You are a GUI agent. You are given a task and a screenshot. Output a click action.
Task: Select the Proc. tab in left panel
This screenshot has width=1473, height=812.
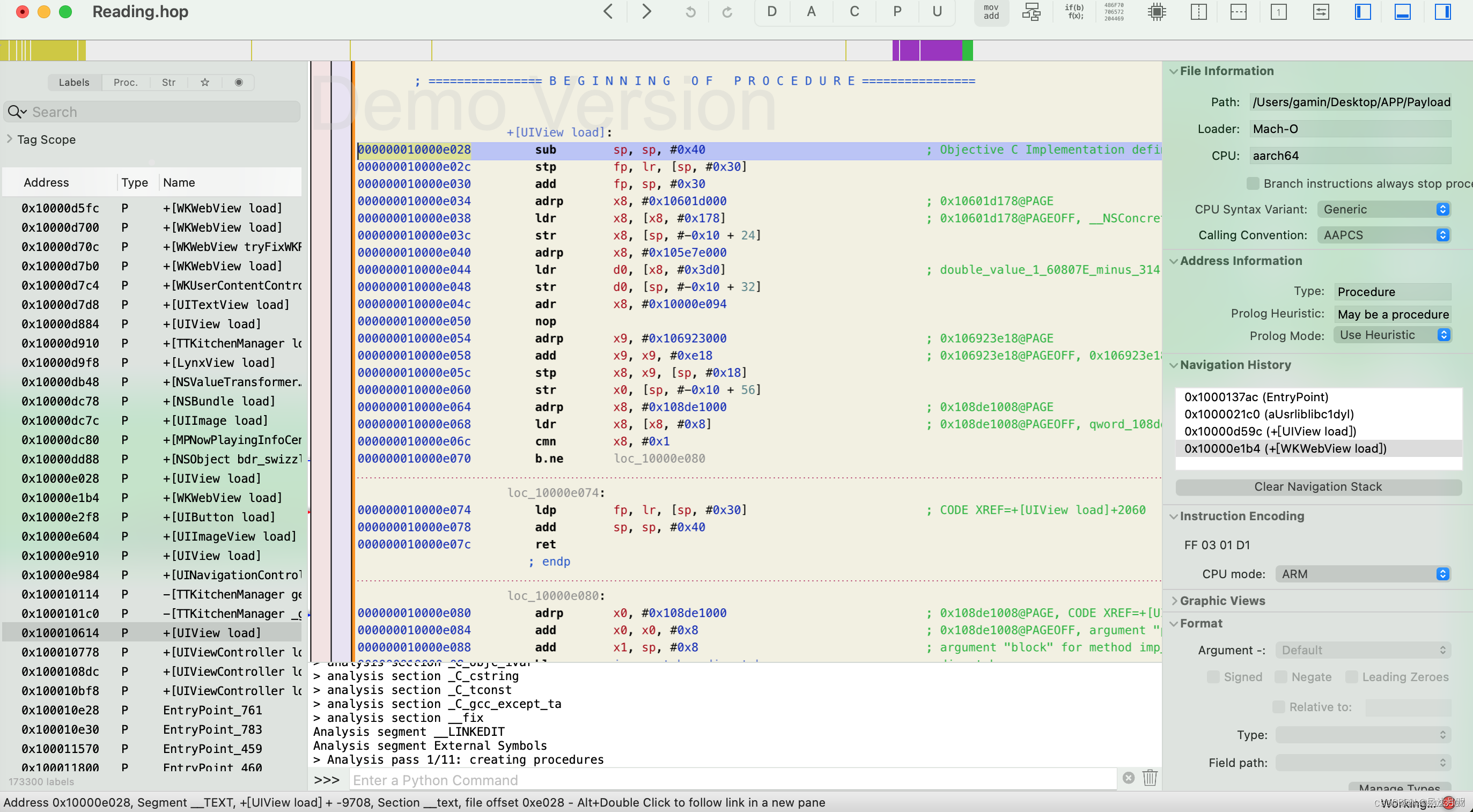coord(125,82)
